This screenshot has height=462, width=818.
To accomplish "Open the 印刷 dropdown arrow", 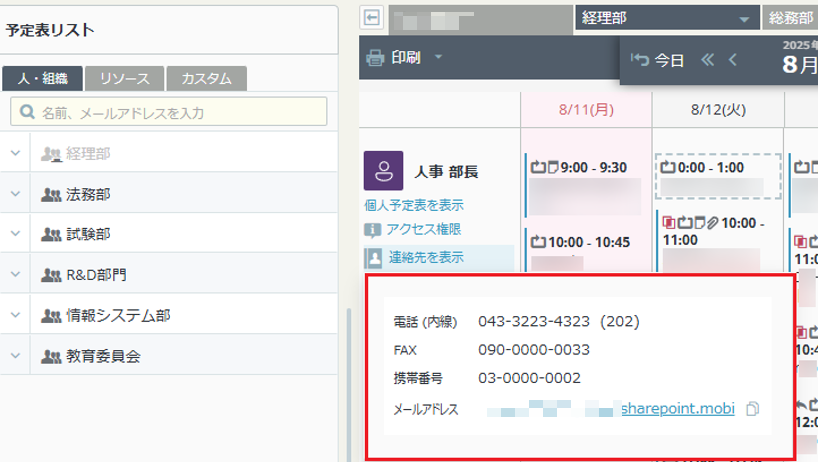I will tap(438, 56).
